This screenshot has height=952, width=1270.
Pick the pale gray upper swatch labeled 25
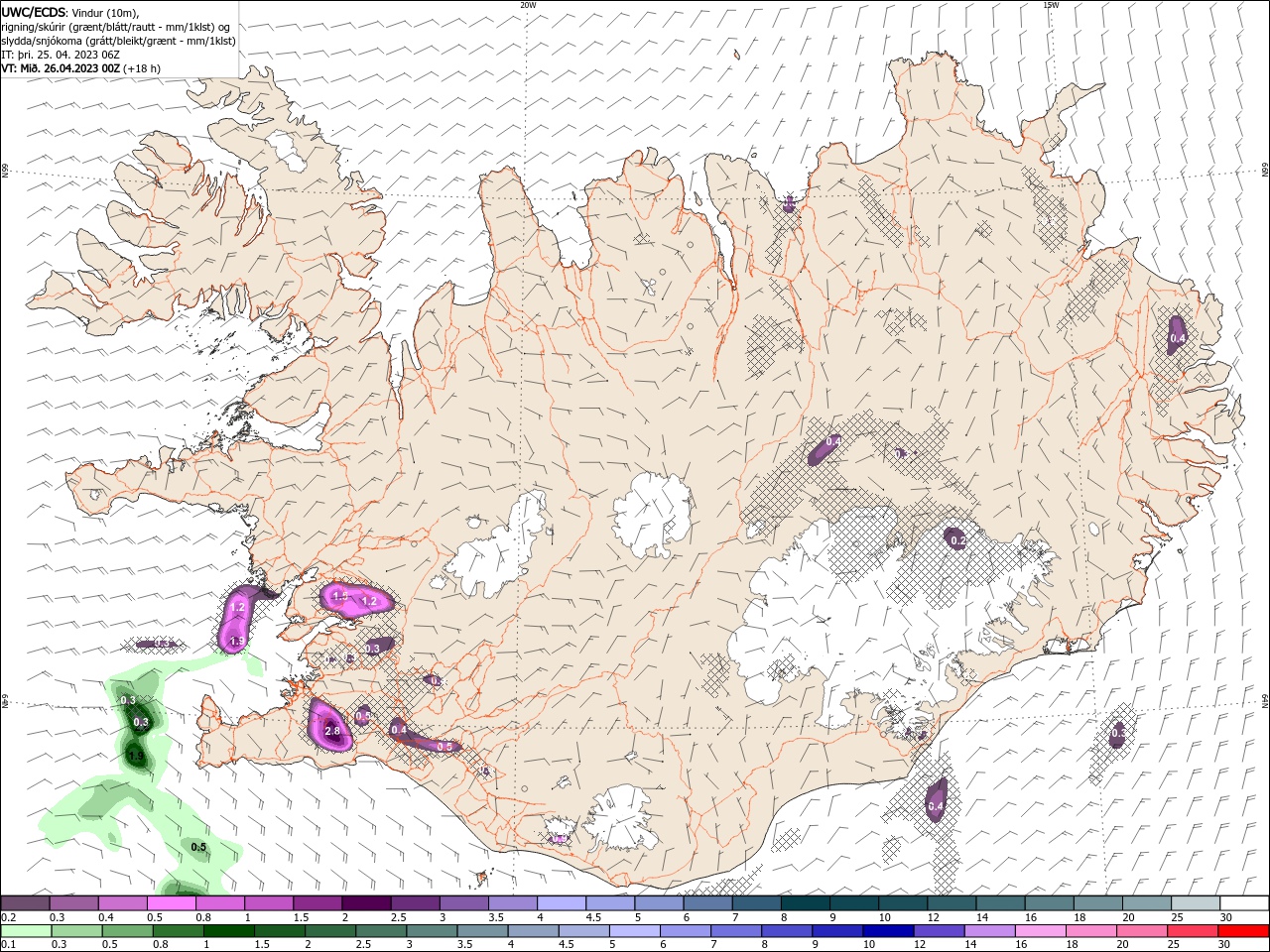click(1196, 902)
